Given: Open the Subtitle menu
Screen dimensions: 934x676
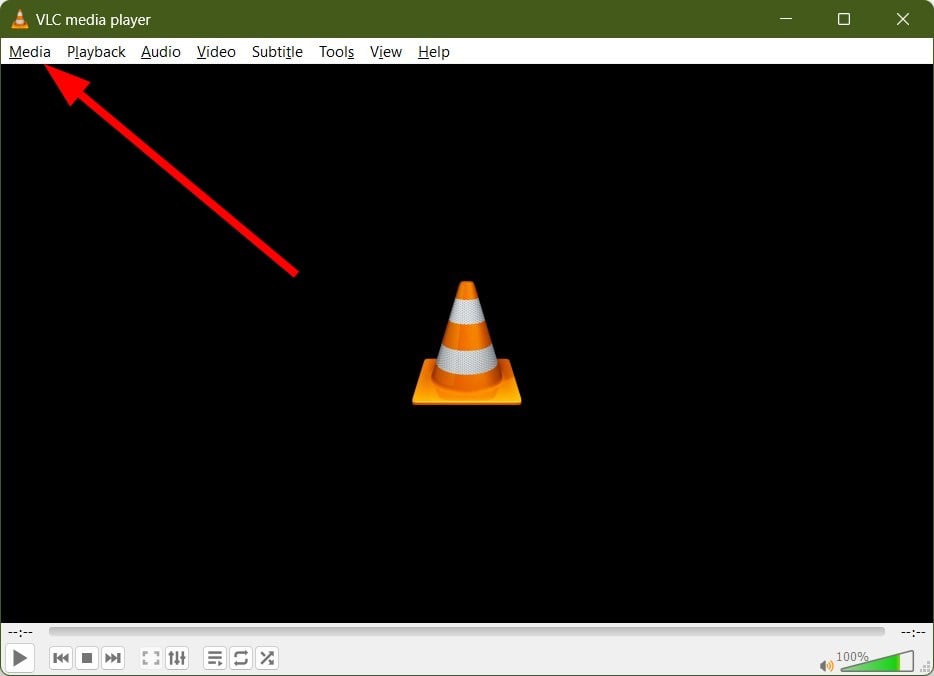Looking at the screenshot, I should coord(277,52).
